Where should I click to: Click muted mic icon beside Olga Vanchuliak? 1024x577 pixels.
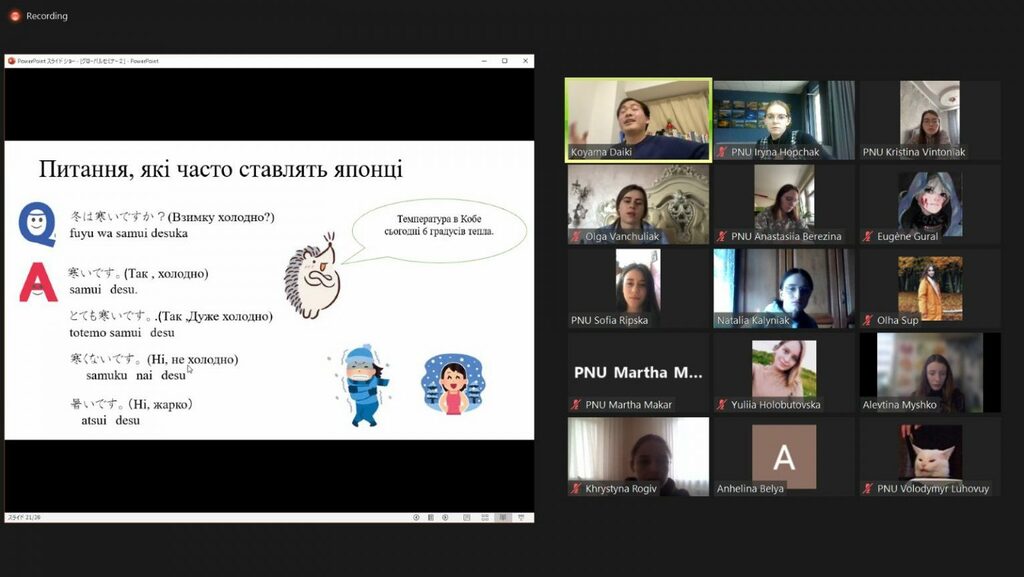tap(576, 237)
